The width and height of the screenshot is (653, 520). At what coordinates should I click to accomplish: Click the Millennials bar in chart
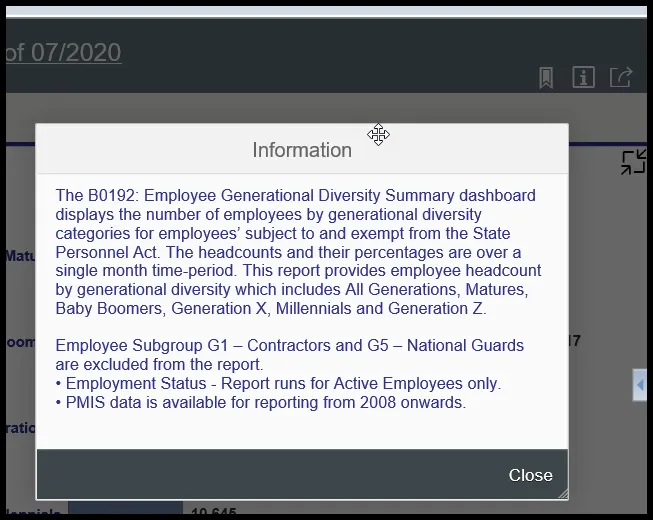click(x=125, y=508)
